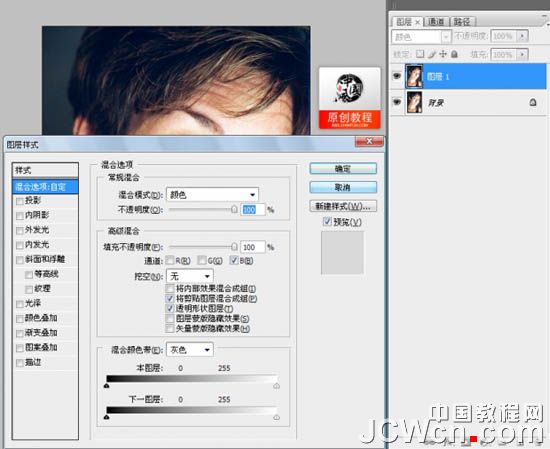Uncheck 透明形状图层 option
This screenshot has width=550, height=449.
point(170,308)
